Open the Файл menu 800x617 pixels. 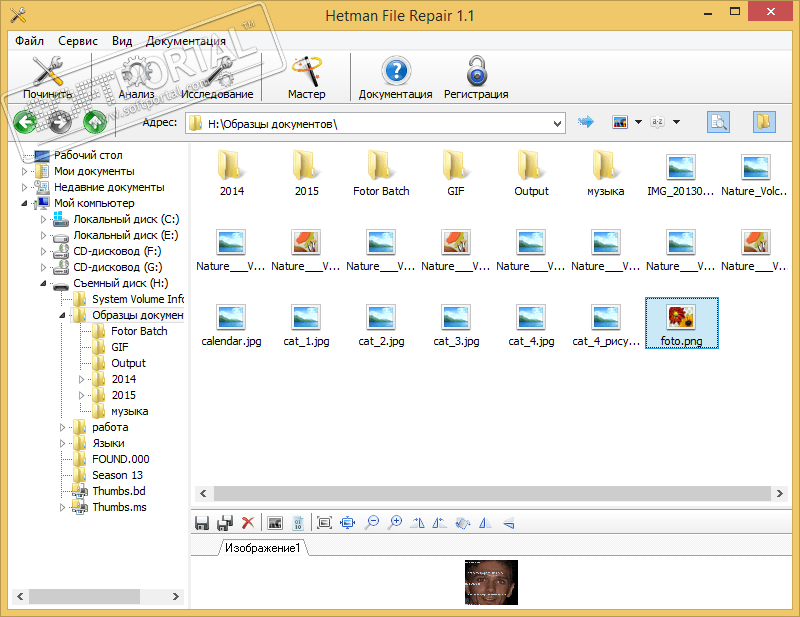(x=30, y=41)
